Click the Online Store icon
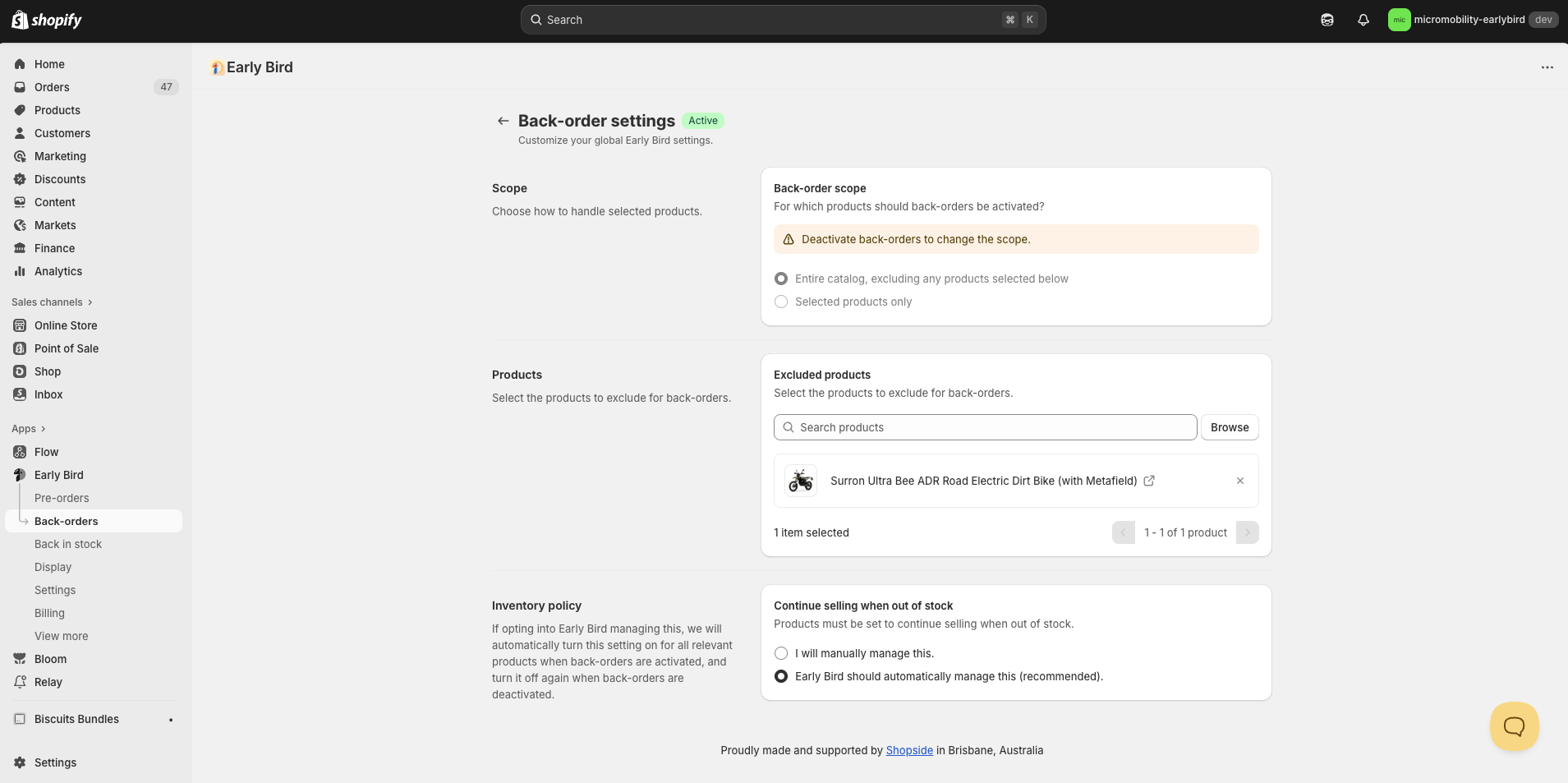The image size is (1568, 783). (x=20, y=325)
